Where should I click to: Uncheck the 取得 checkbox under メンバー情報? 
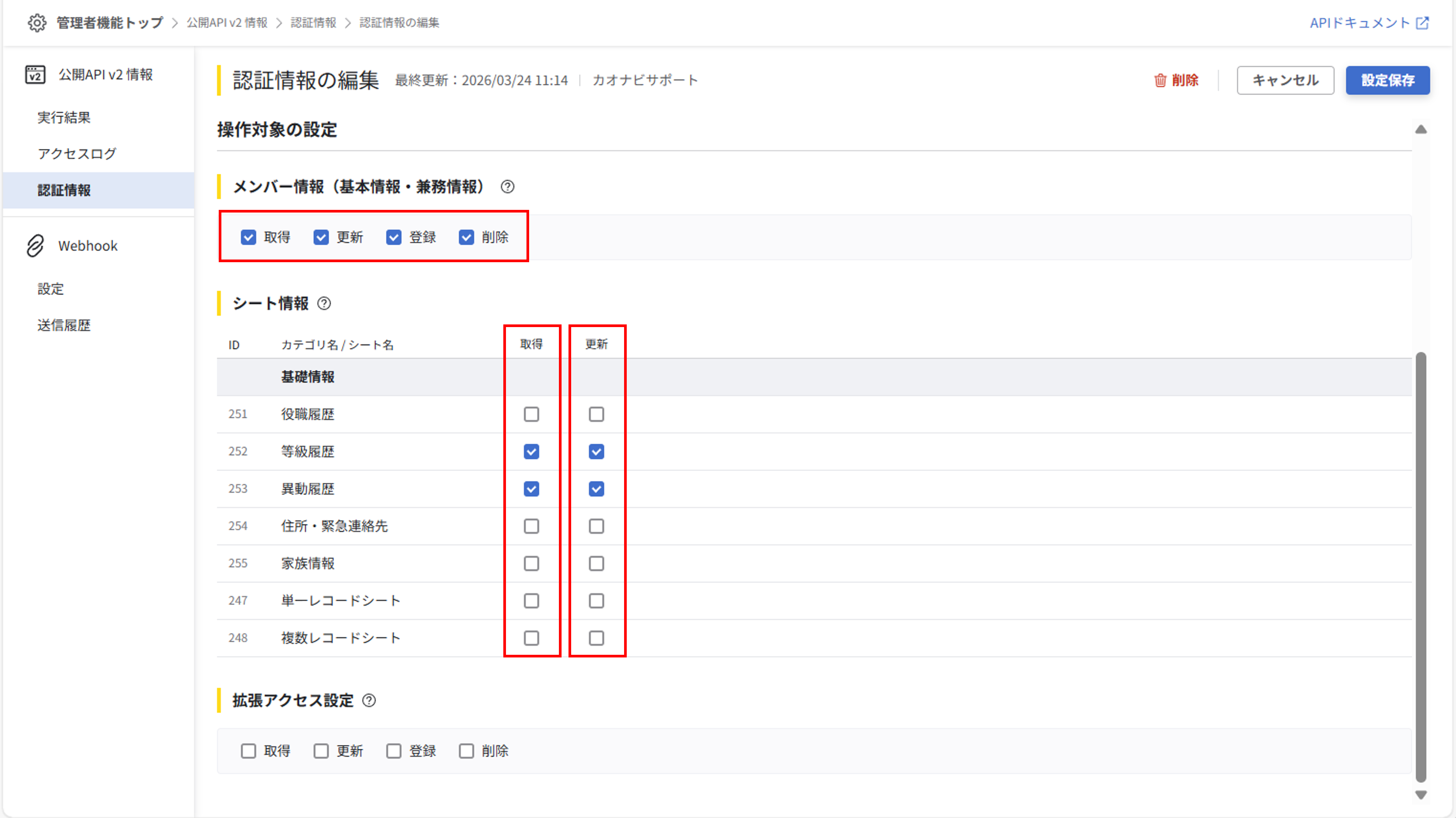[x=248, y=237]
